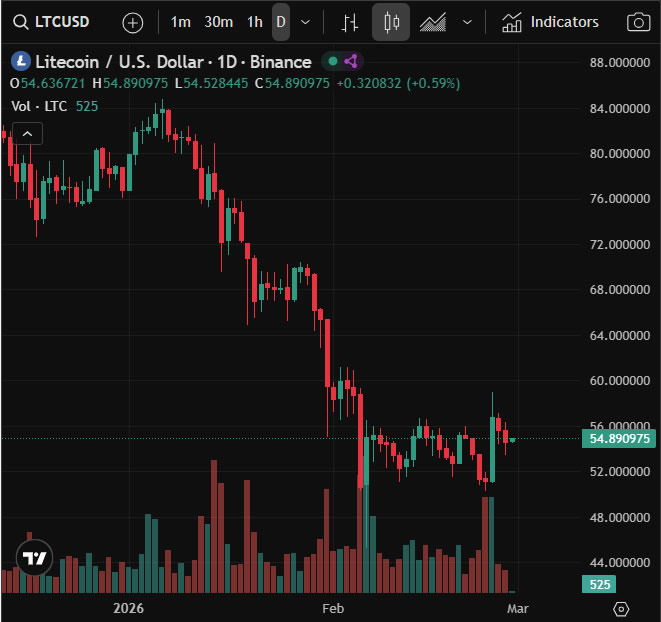The height and width of the screenshot is (622, 661).
Task: Switch to the 30m timeframe
Action: point(218,22)
